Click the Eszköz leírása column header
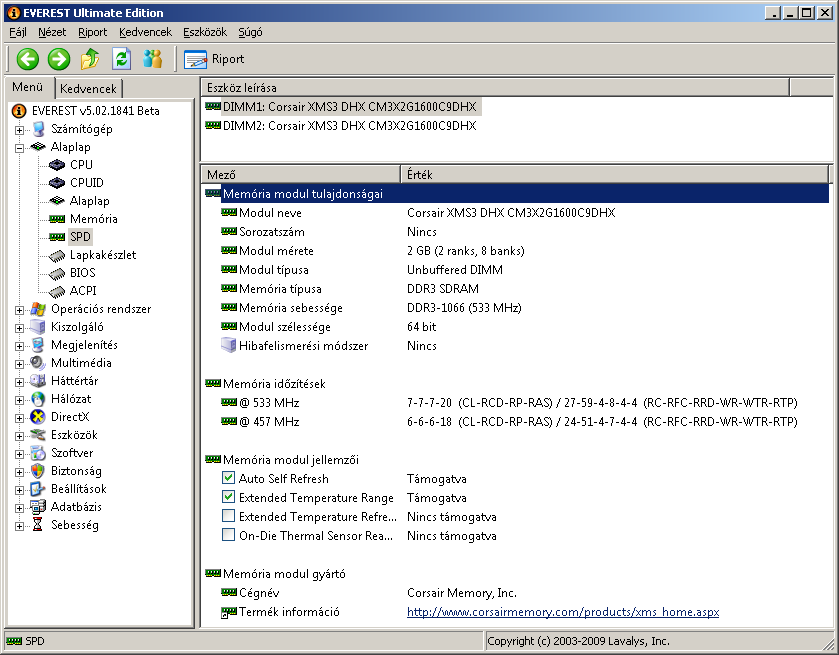The image size is (839, 655). [x=495, y=87]
